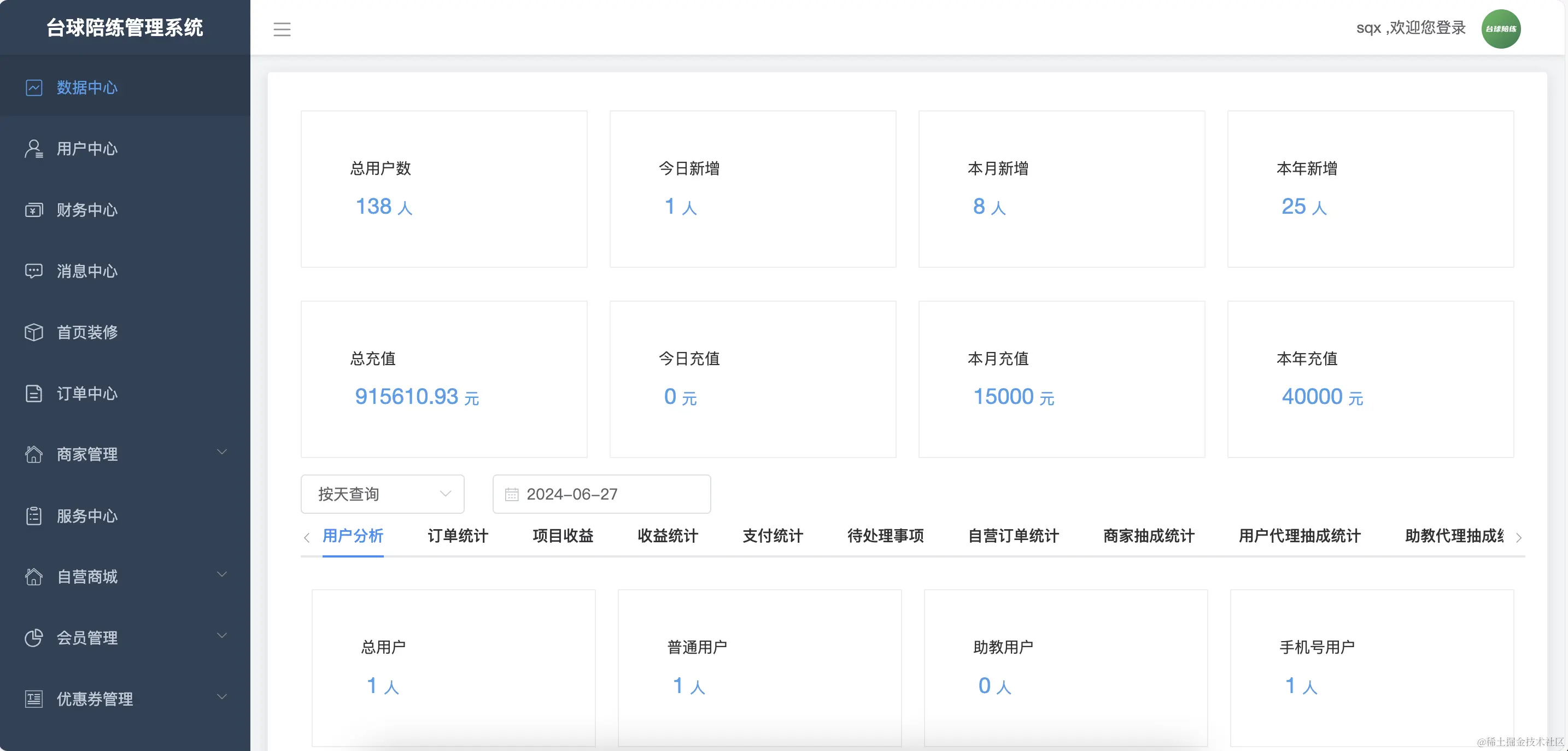Switch to the 支付统计 tab
1568x751 pixels.
click(x=772, y=537)
